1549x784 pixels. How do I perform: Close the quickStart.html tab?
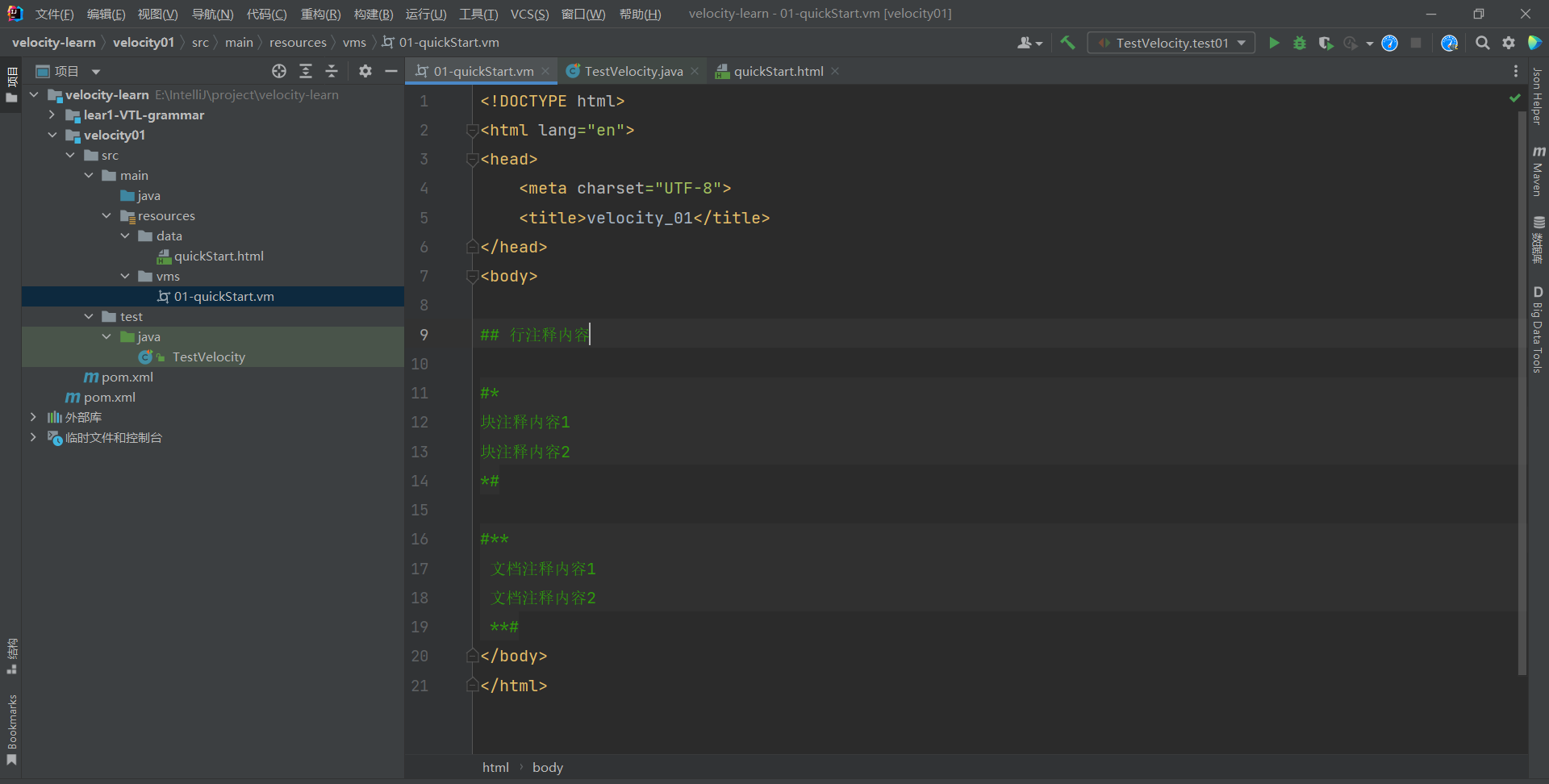pyautogui.click(x=835, y=71)
